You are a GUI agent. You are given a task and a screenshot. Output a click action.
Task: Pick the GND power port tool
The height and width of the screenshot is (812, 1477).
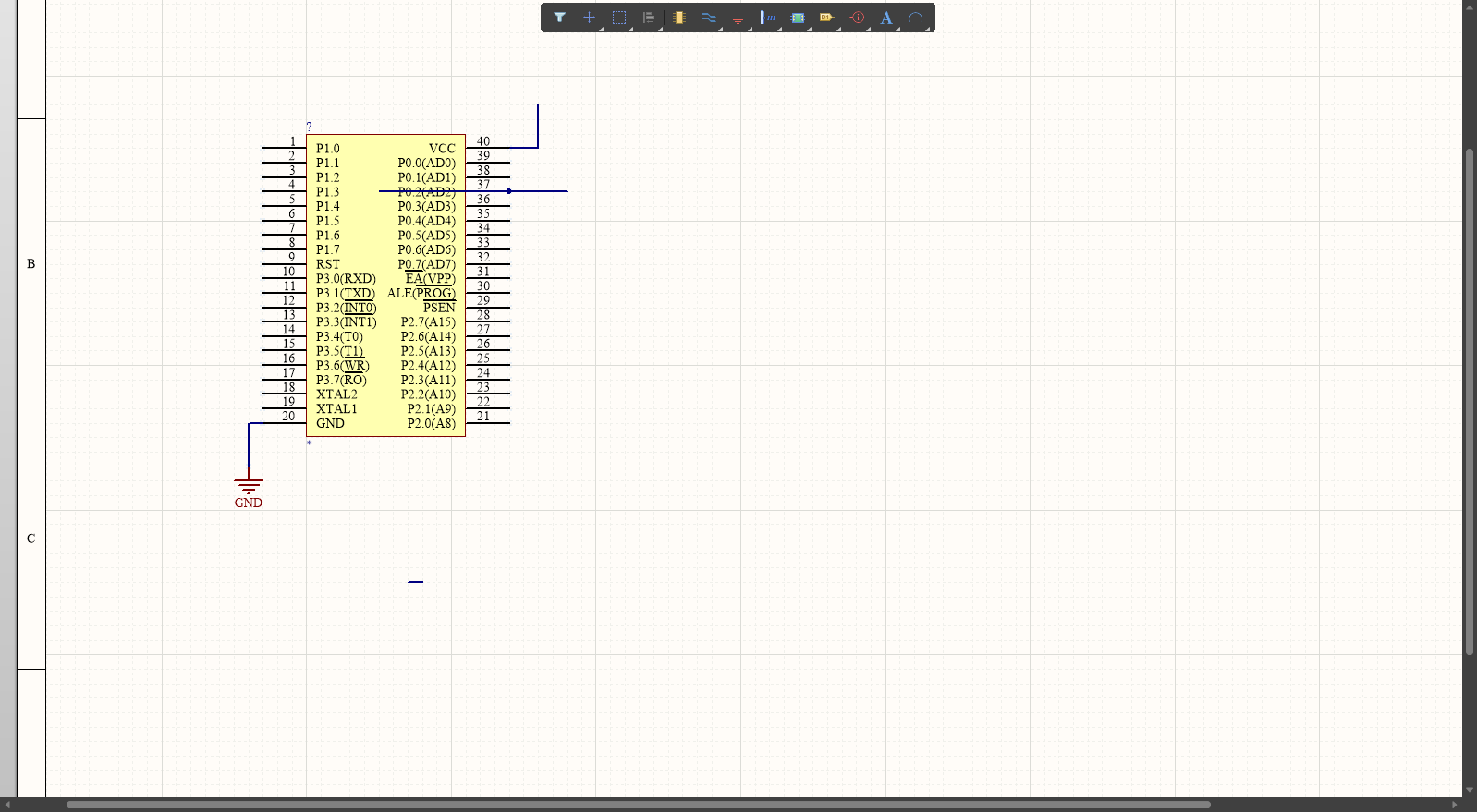click(738, 18)
